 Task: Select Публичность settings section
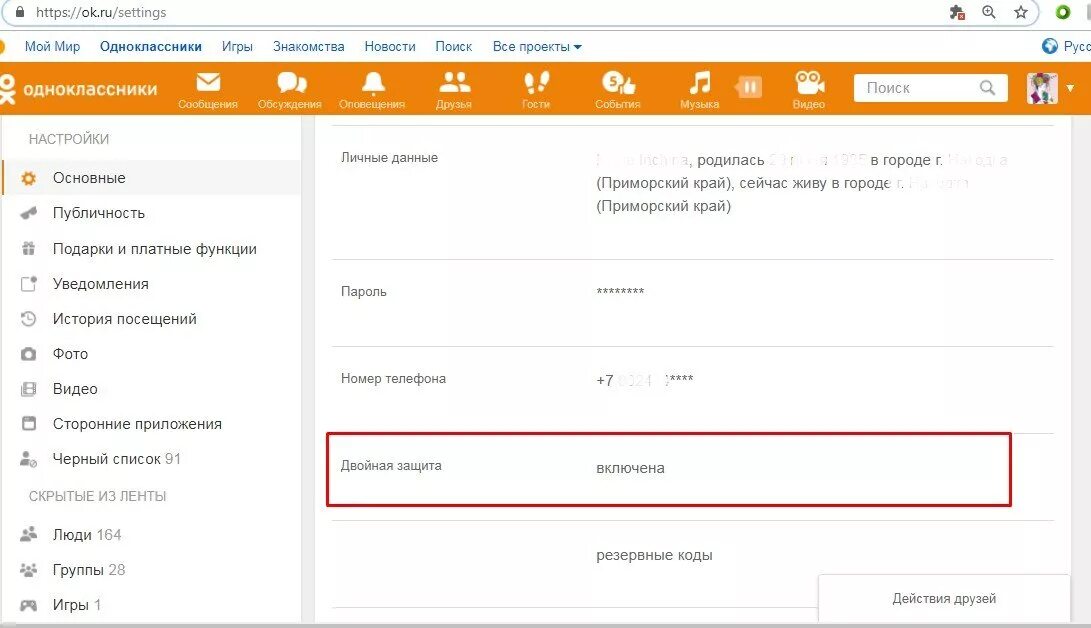[152, 213]
